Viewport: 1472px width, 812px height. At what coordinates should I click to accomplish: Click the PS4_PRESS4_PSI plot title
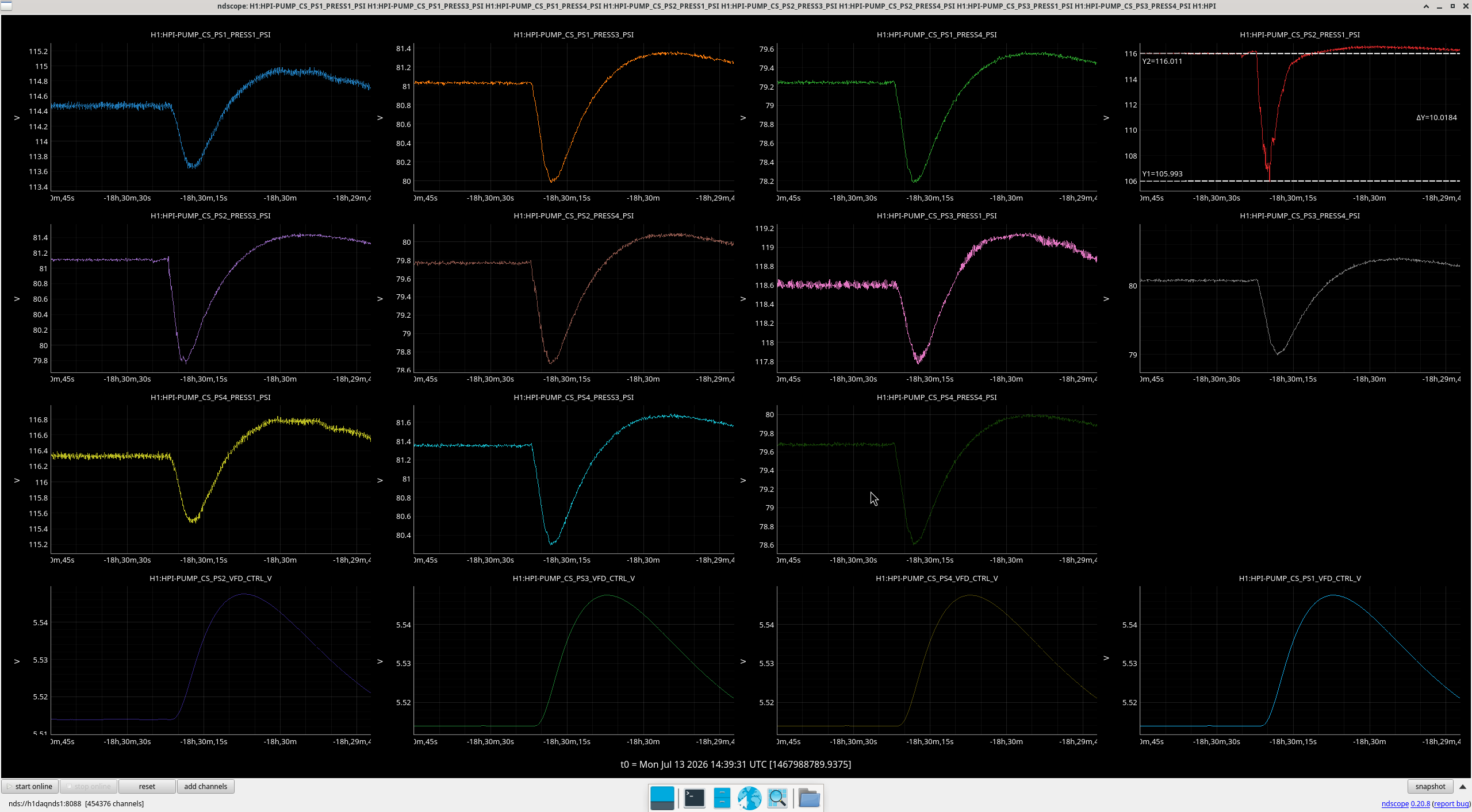click(937, 397)
